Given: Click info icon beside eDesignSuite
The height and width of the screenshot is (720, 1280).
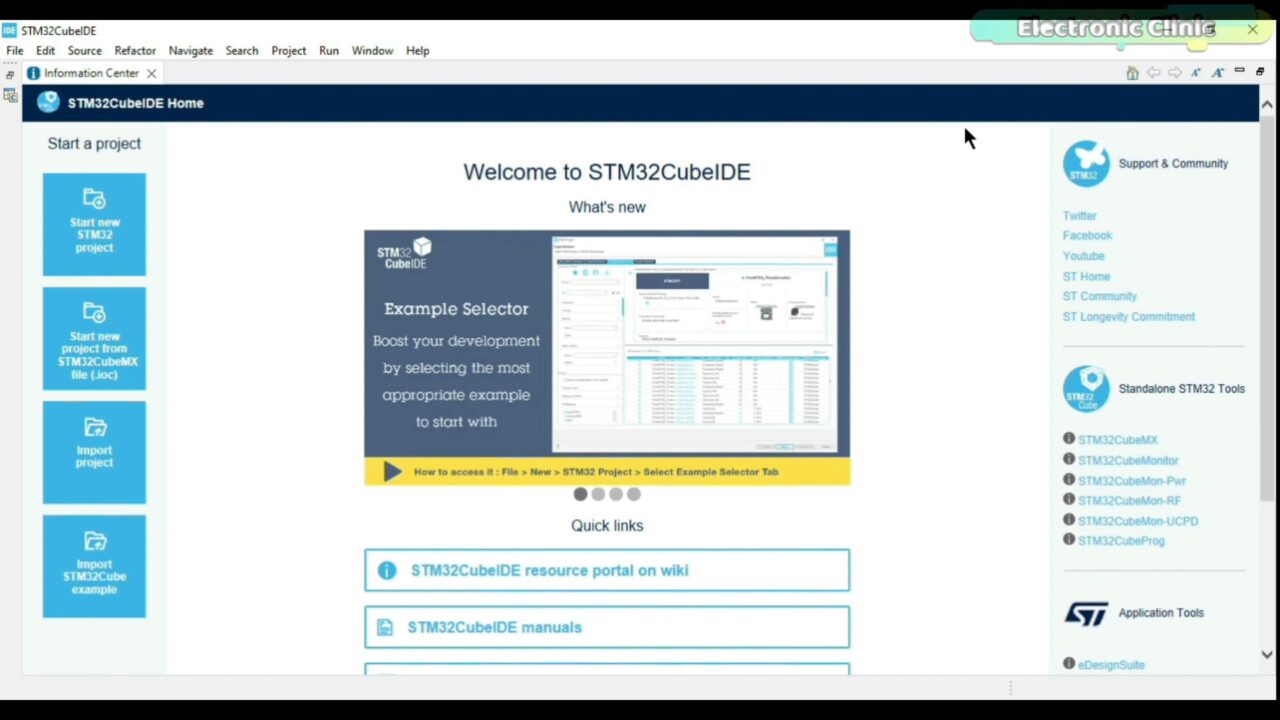Looking at the screenshot, I should click(1069, 663).
